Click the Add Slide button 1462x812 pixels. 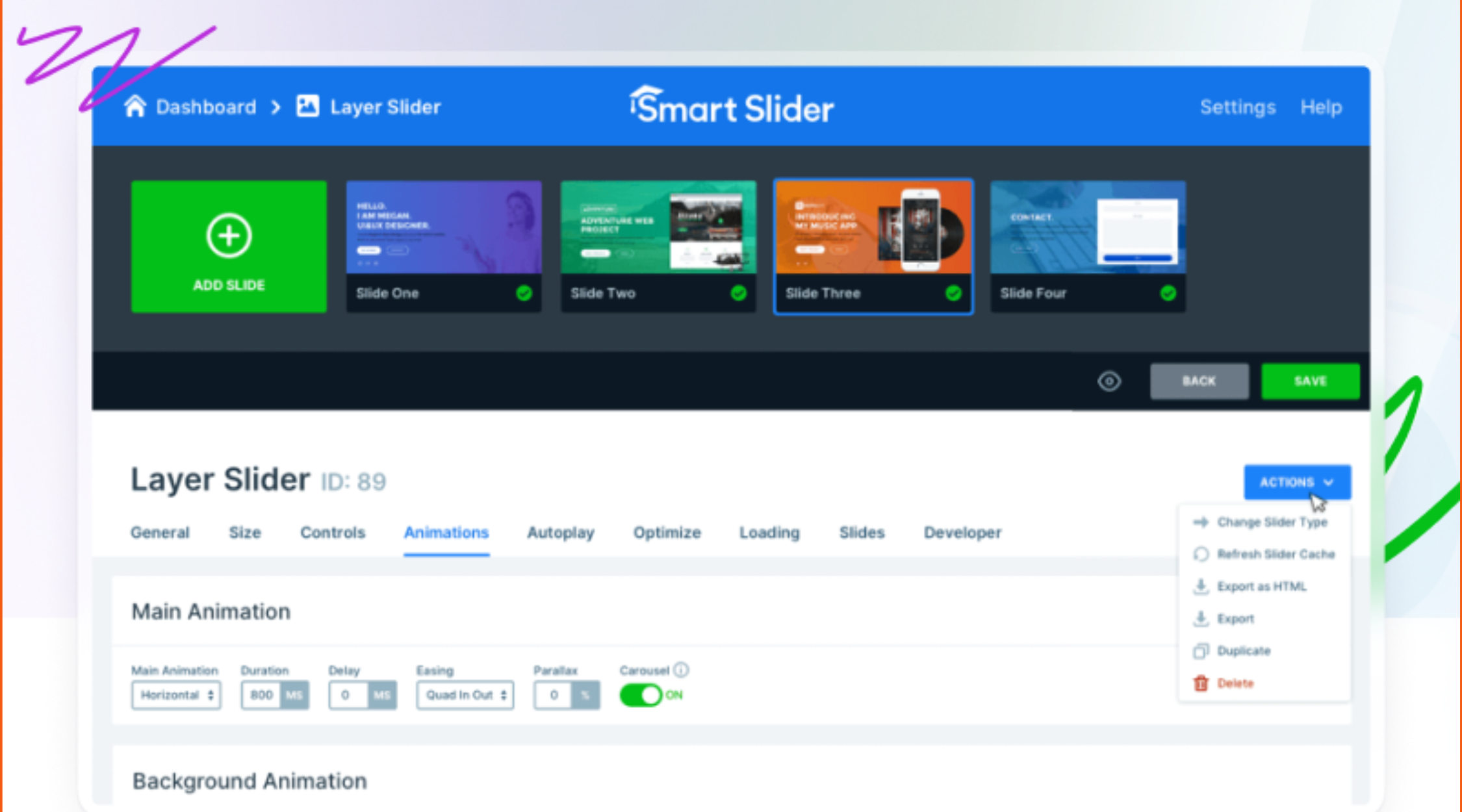point(229,247)
